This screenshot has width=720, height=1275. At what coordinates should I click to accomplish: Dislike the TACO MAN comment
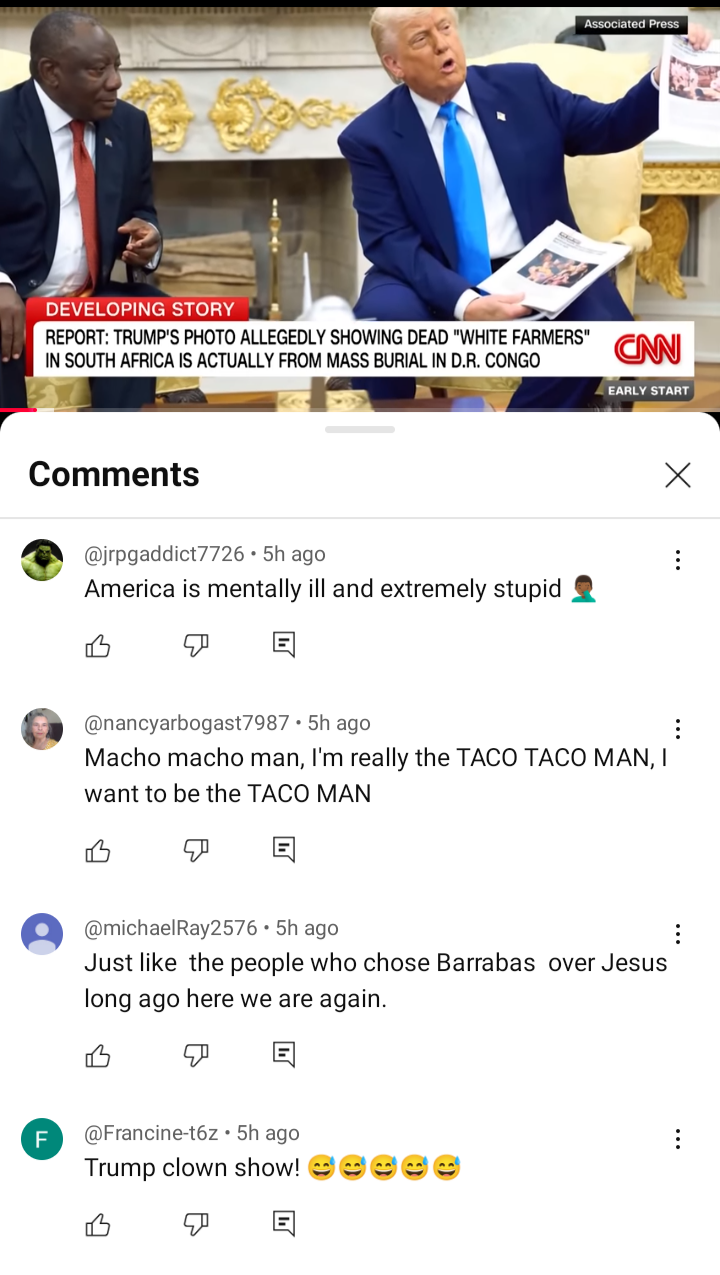[196, 851]
